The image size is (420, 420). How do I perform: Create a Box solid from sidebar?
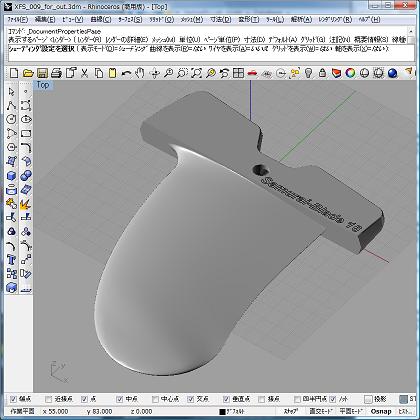click(11, 176)
